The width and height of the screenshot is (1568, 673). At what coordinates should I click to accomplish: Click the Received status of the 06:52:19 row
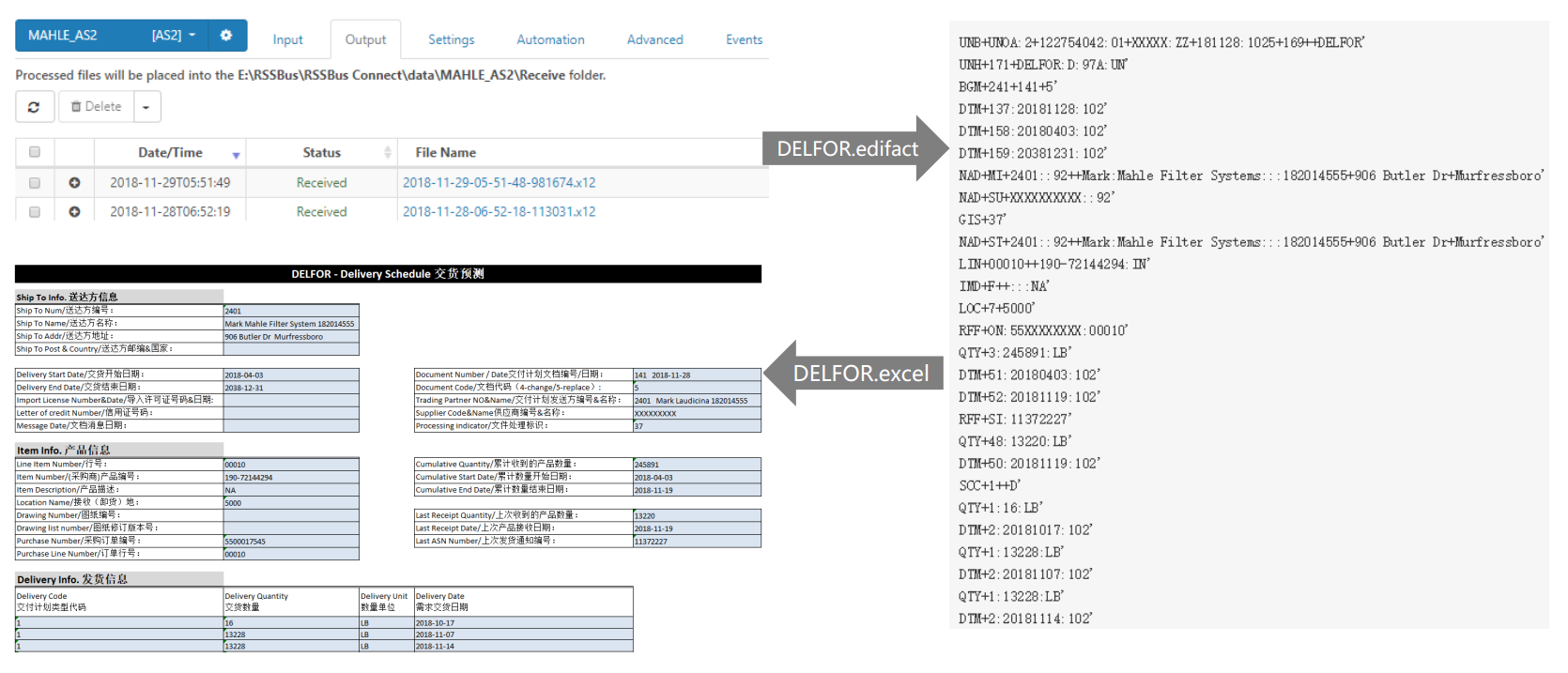pos(321,212)
